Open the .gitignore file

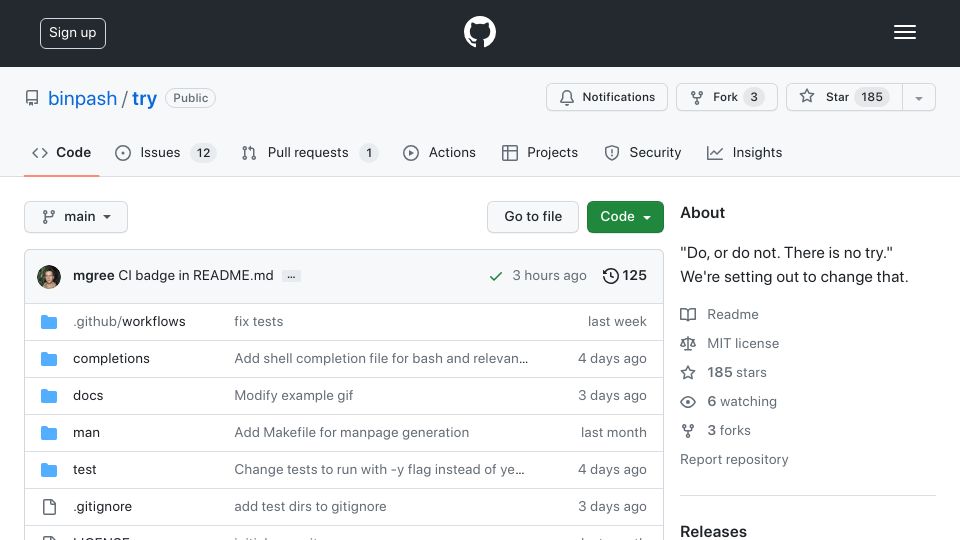click(102, 506)
